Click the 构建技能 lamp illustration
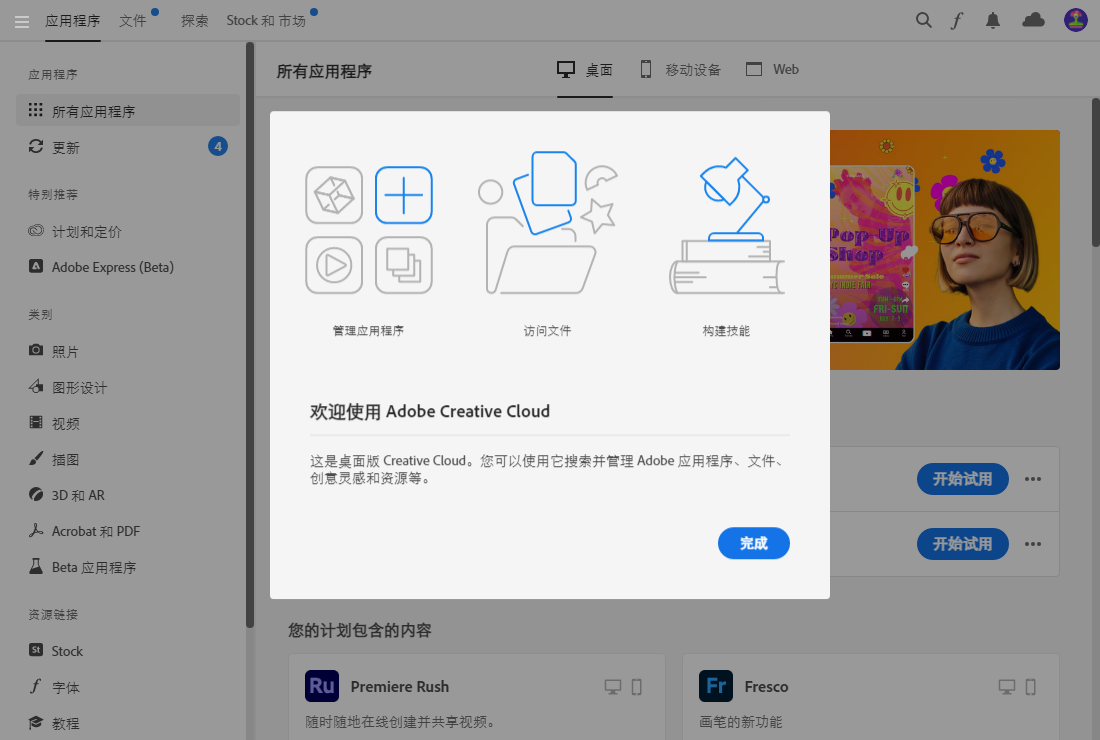Image resolution: width=1100 pixels, height=740 pixels. (x=727, y=226)
